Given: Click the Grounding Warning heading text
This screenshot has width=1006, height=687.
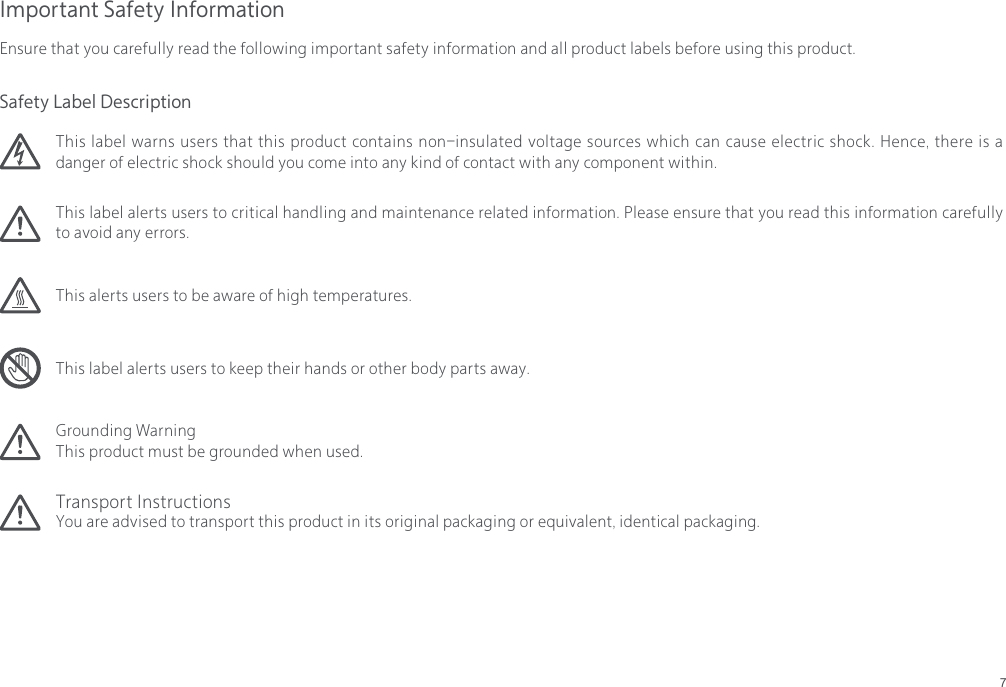Looking at the screenshot, I should point(126,431).
